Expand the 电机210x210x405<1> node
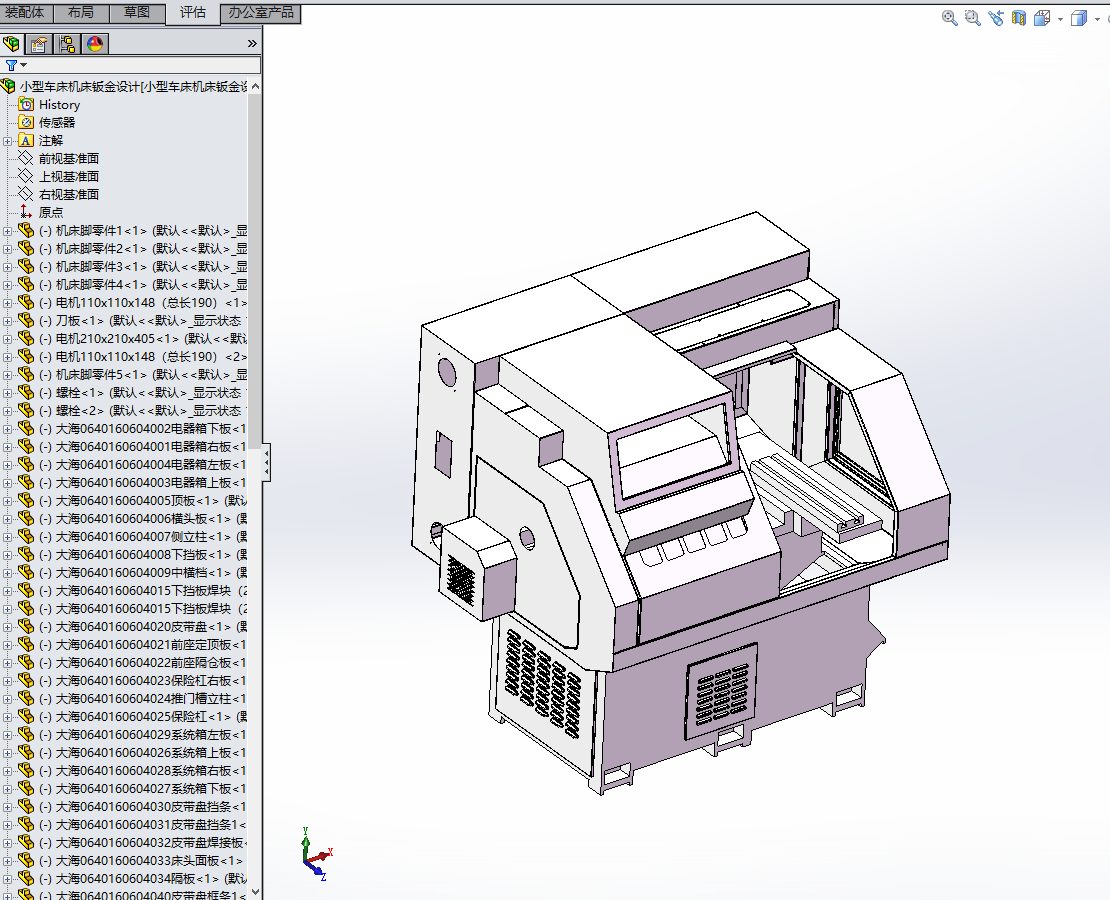Screen dimensions: 1110x900 (8, 338)
